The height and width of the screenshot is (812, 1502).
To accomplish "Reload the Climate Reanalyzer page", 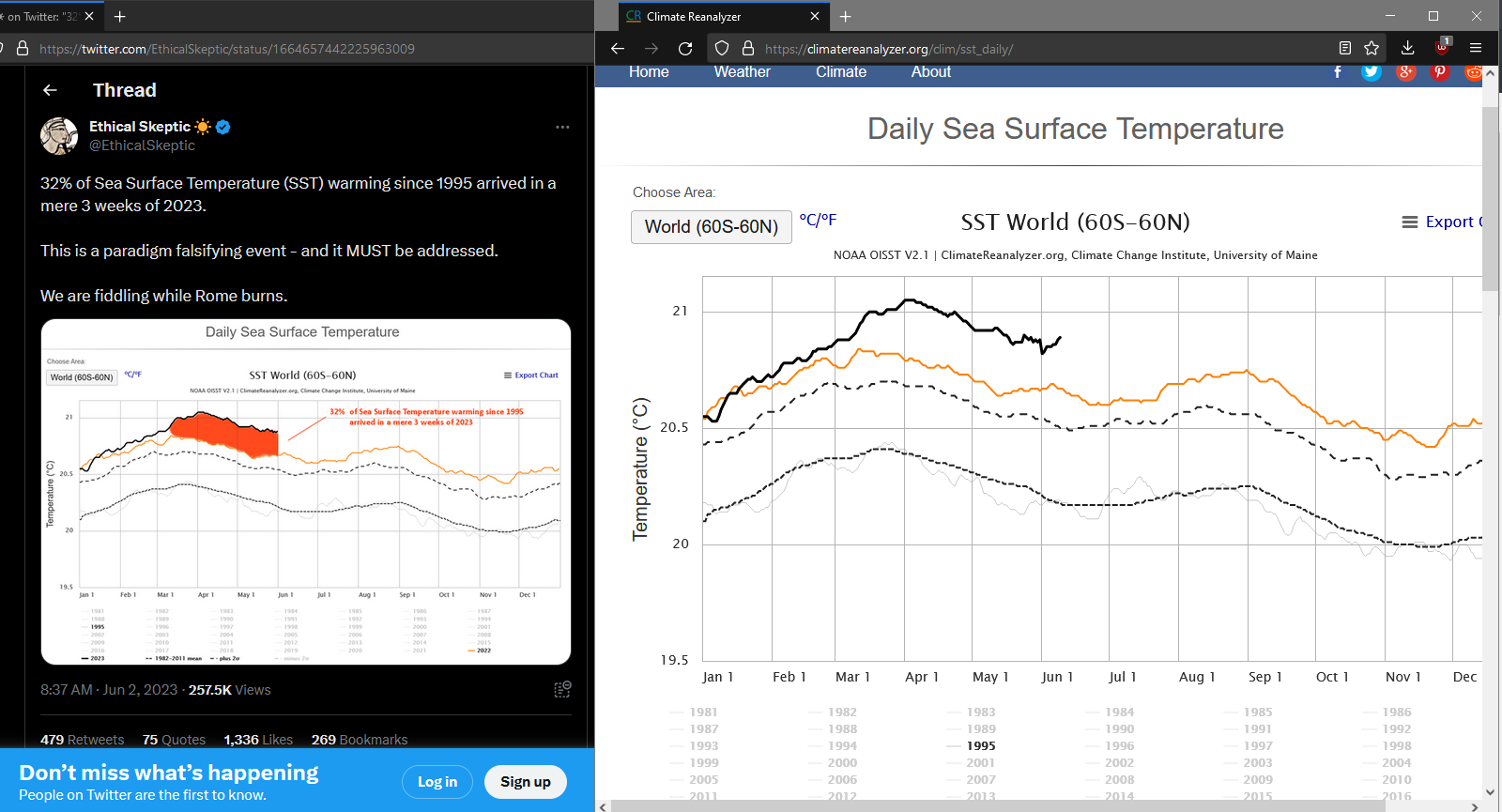I will point(685,49).
